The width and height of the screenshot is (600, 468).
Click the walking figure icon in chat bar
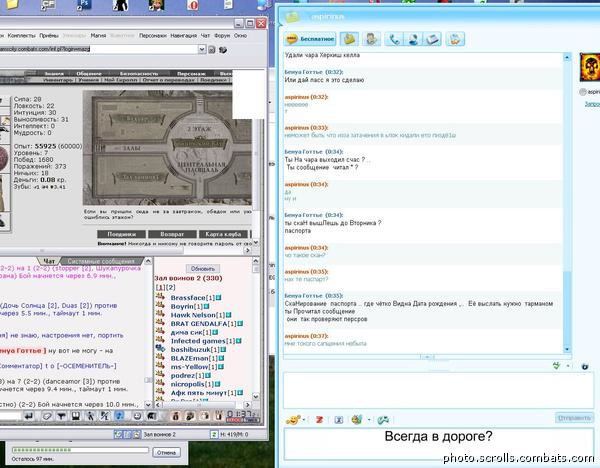[90, 416]
